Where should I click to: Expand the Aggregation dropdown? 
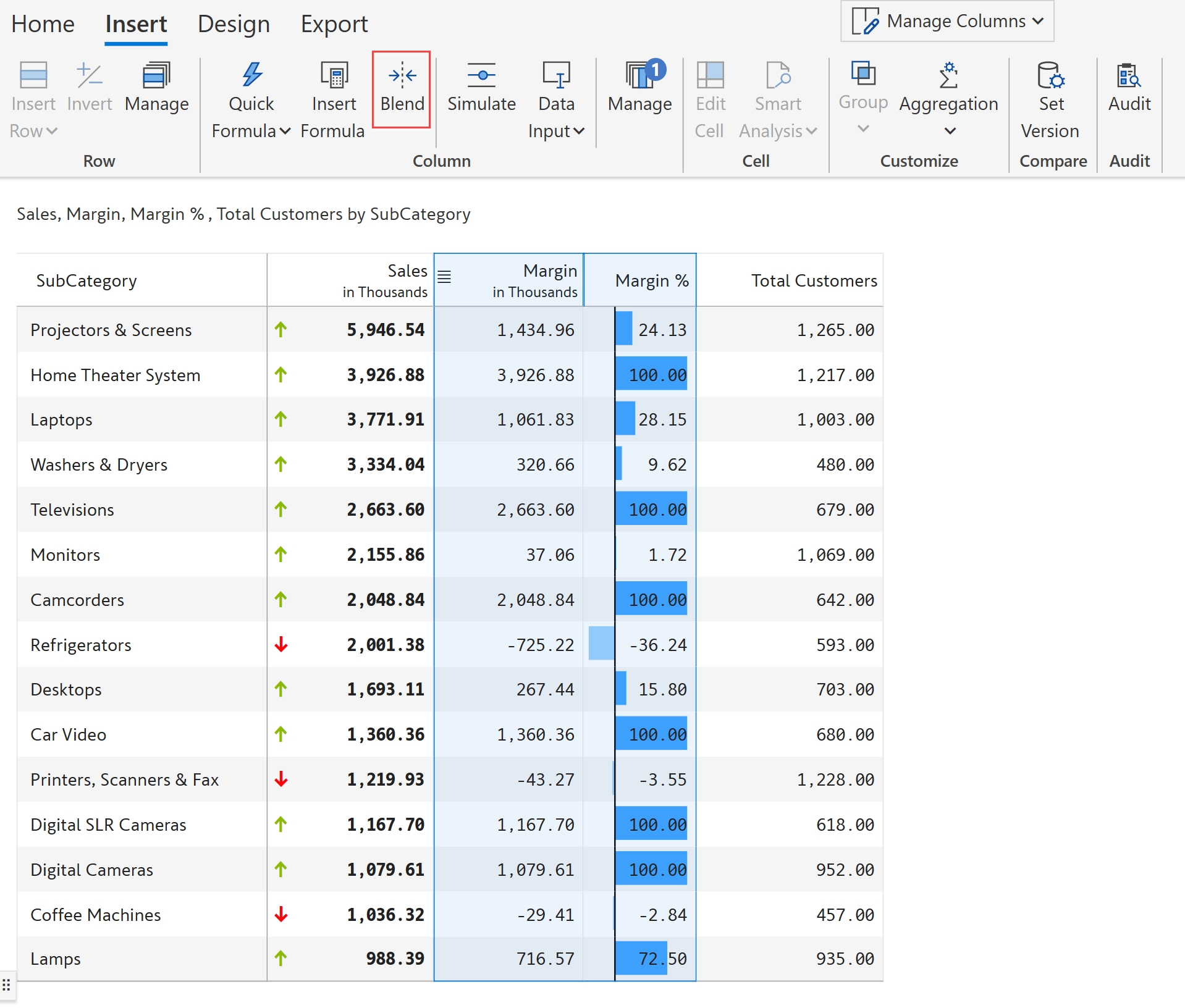950,130
